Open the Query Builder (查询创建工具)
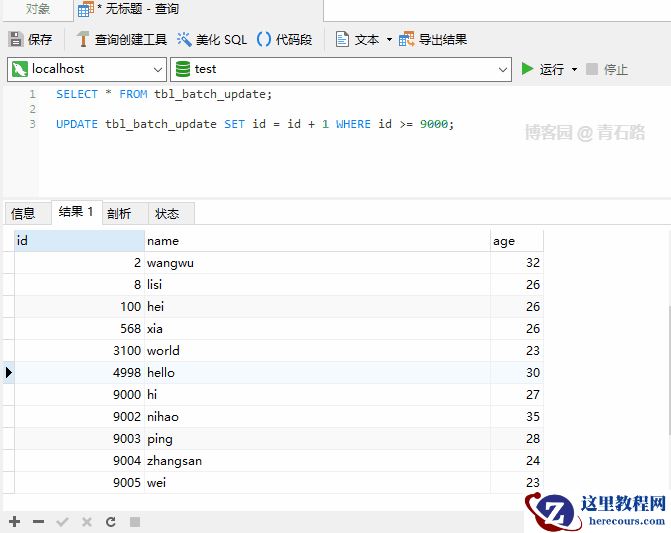 click(x=122, y=39)
